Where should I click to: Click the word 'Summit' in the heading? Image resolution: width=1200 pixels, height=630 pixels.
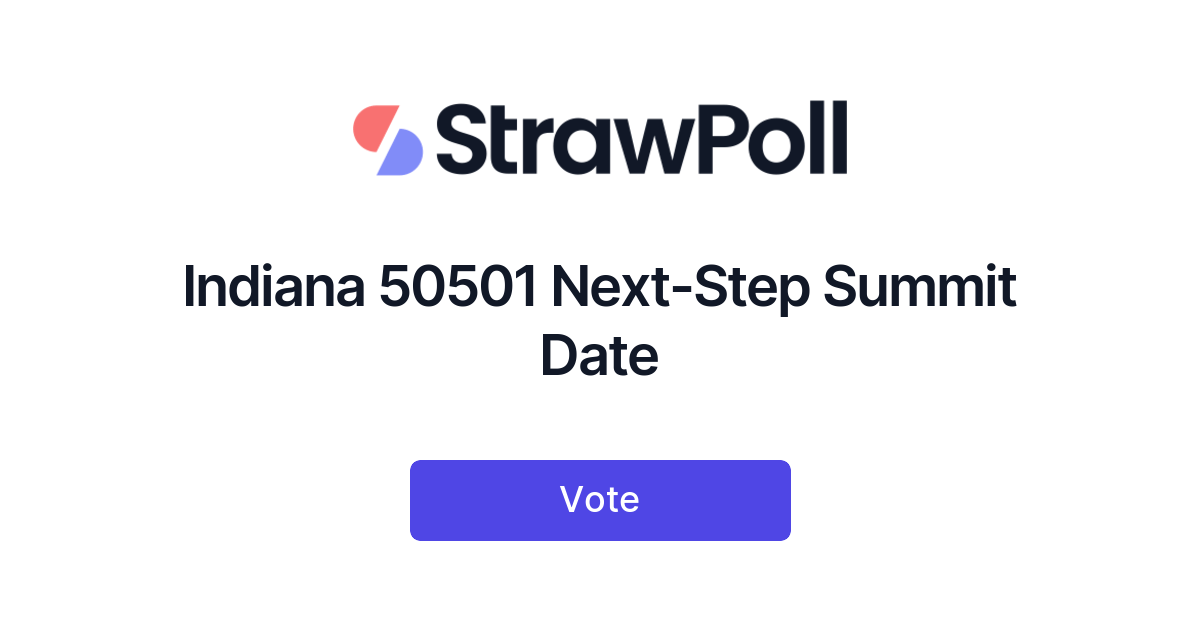coord(920,287)
